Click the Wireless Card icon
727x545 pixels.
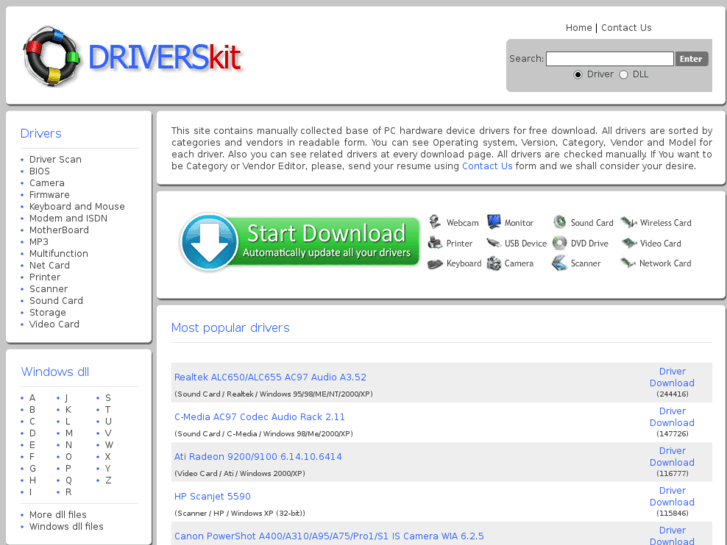[x=629, y=223]
